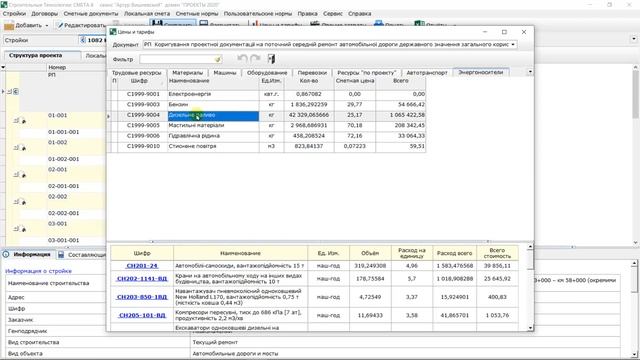The height and width of the screenshot is (360, 640).
Task: Switch to the Перевозки tab
Action: tap(312, 73)
